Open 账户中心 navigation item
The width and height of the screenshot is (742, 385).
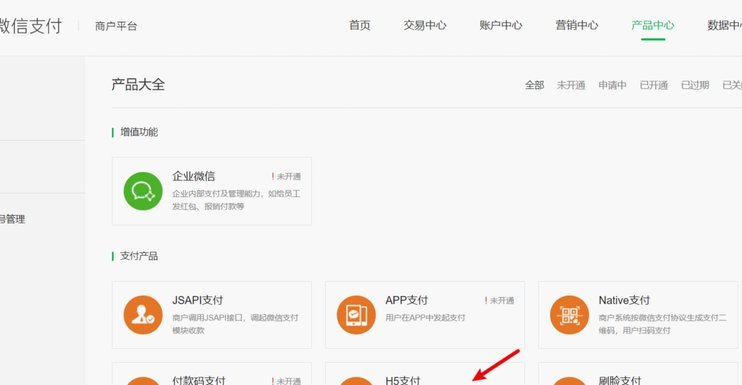click(501, 25)
